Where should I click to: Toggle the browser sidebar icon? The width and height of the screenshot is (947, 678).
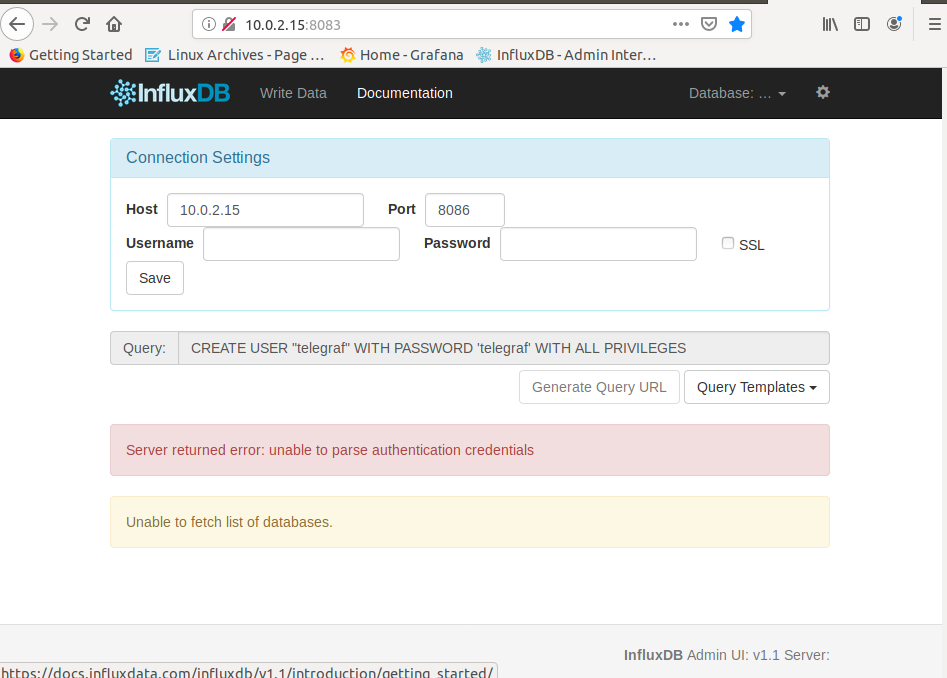(x=862, y=24)
